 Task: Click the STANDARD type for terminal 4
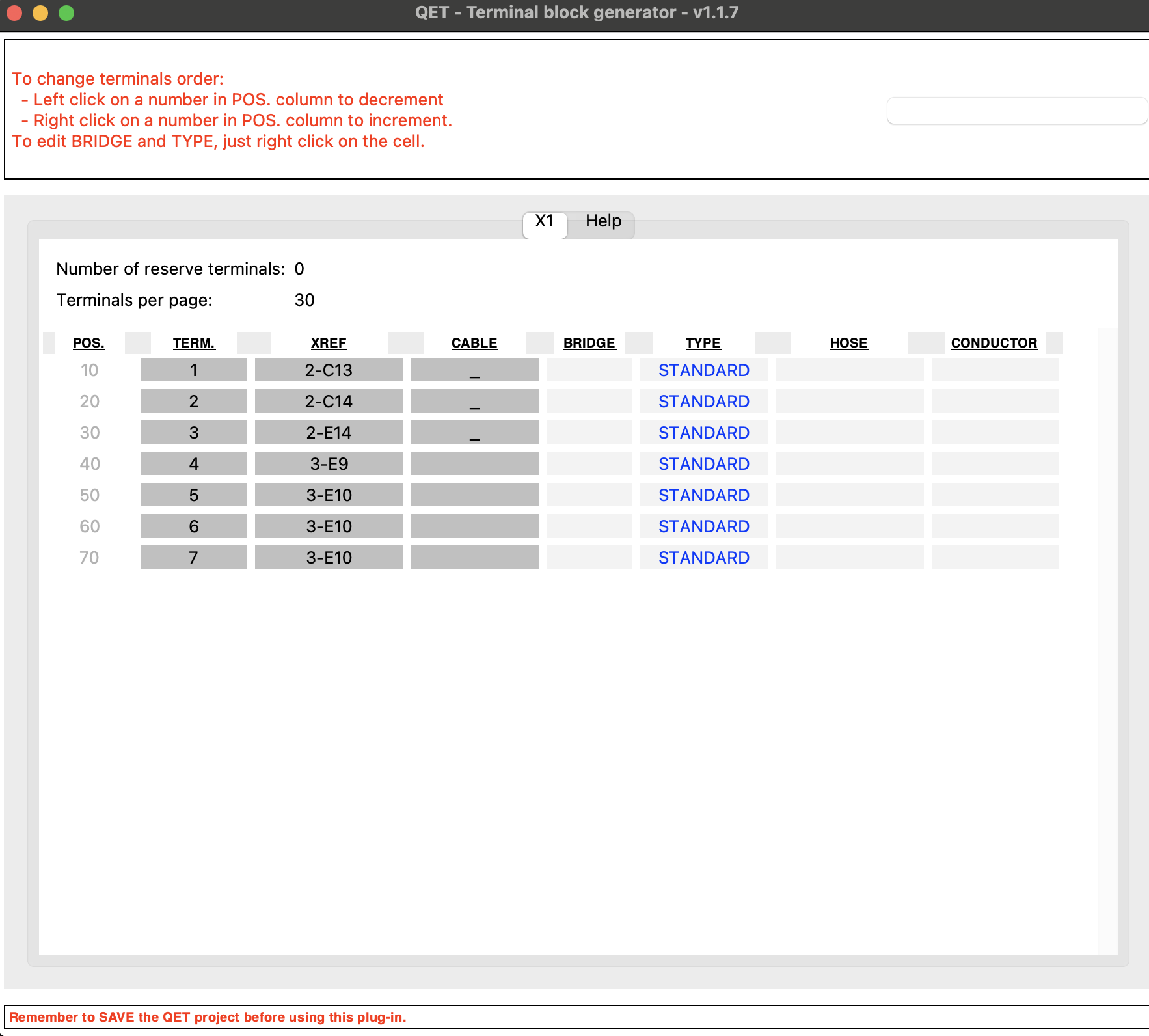click(x=703, y=464)
